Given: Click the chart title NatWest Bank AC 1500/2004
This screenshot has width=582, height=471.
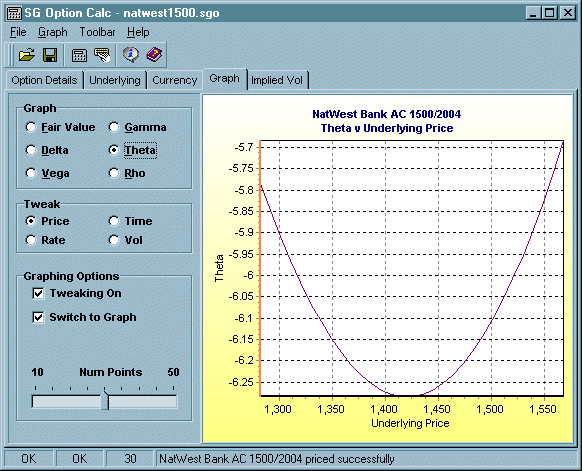Looking at the screenshot, I should [x=386, y=114].
